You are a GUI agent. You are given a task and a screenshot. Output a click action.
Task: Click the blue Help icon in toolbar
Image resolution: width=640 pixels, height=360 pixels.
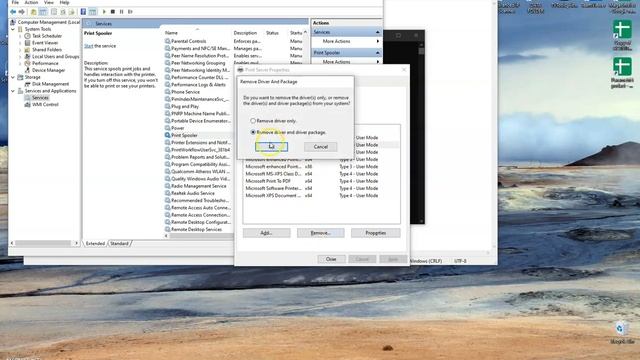(83, 11)
